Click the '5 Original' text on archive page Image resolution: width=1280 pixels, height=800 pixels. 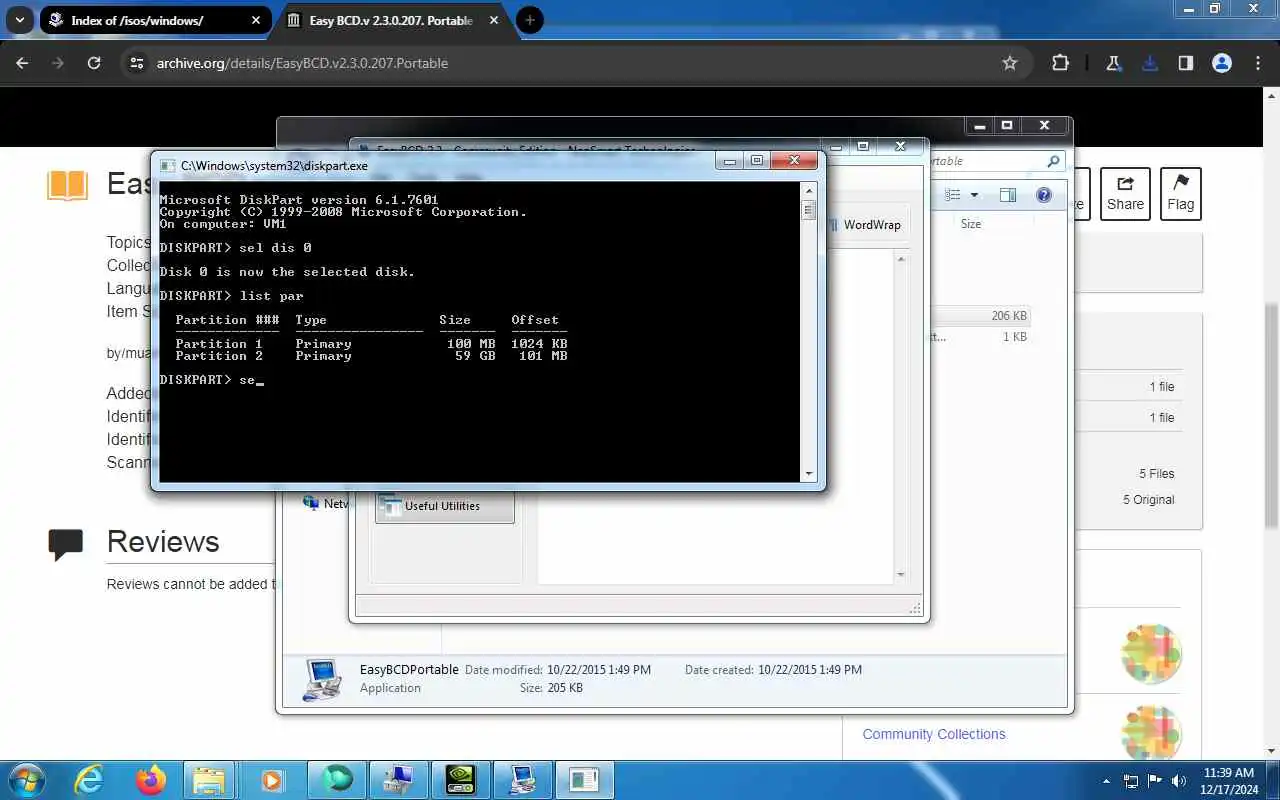[1148, 500]
